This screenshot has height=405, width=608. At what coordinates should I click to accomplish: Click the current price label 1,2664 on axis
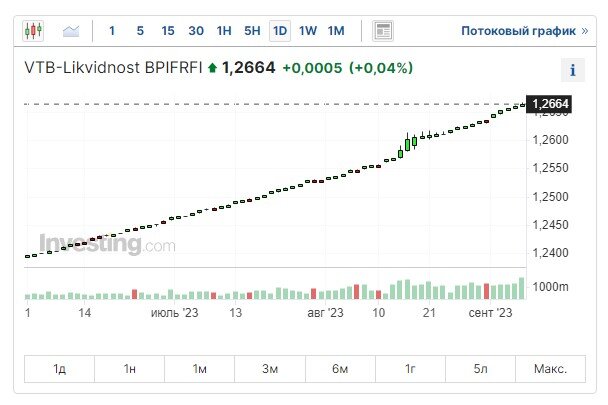pyautogui.click(x=549, y=104)
